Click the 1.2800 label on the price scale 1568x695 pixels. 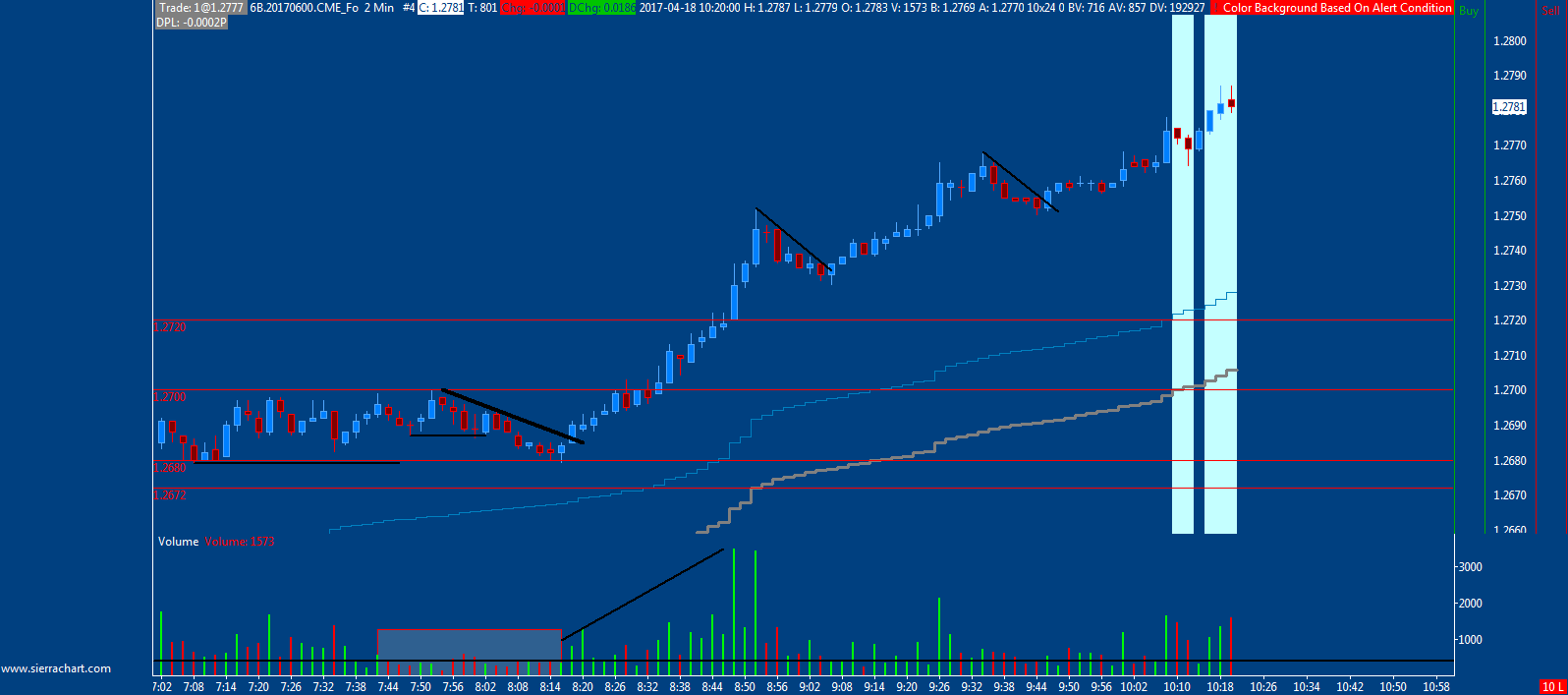[1509, 40]
